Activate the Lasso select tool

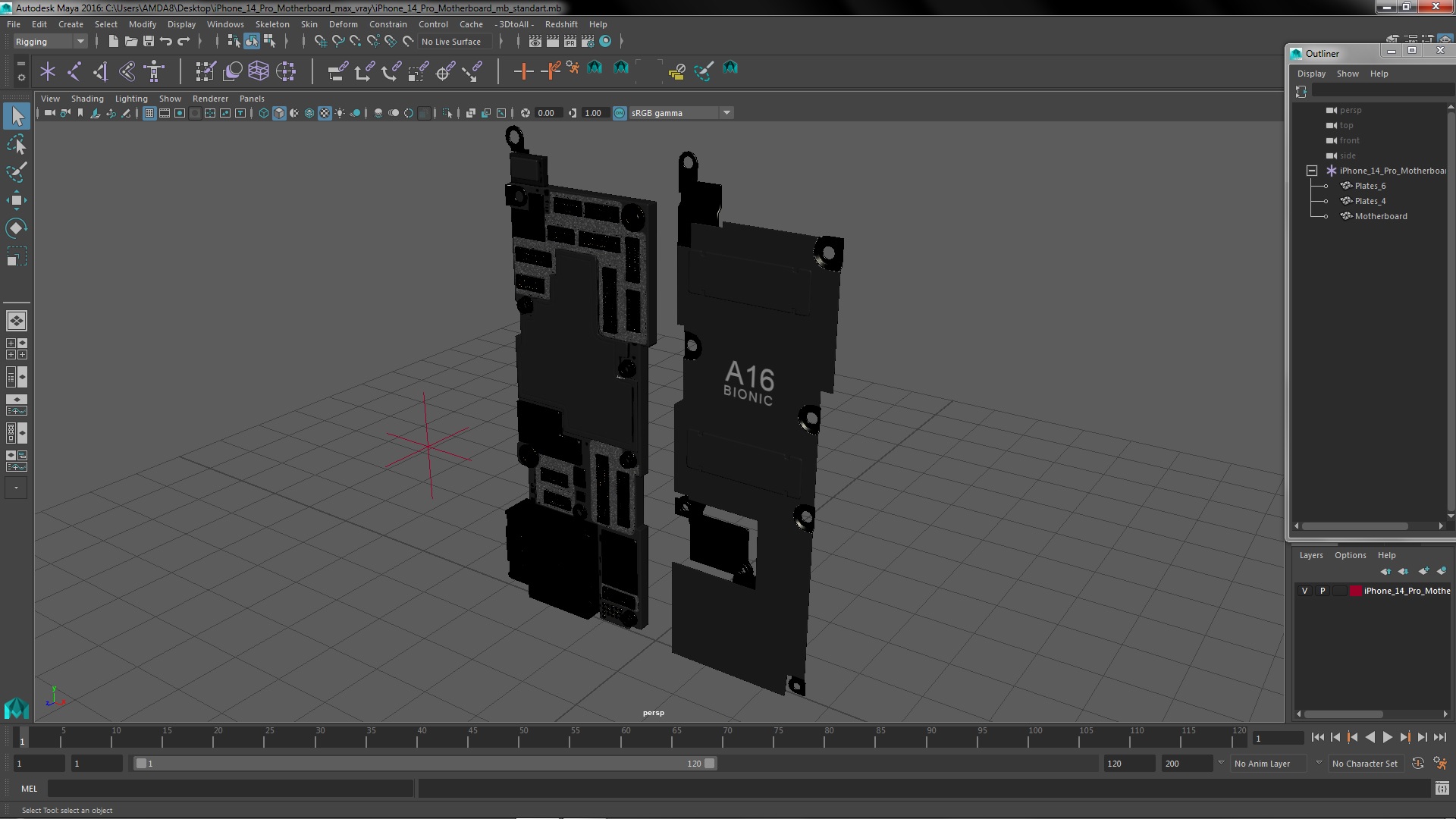click(17, 144)
